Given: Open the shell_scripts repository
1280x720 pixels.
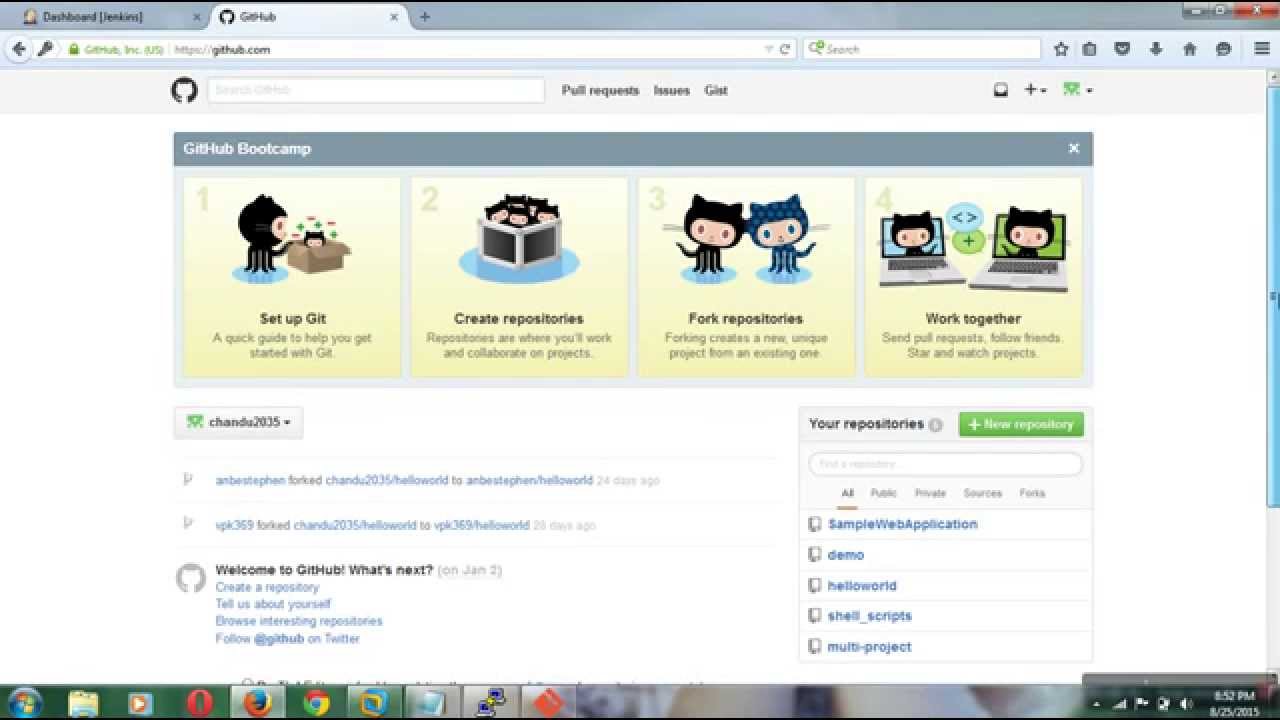Looking at the screenshot, I should pos(869,616).
